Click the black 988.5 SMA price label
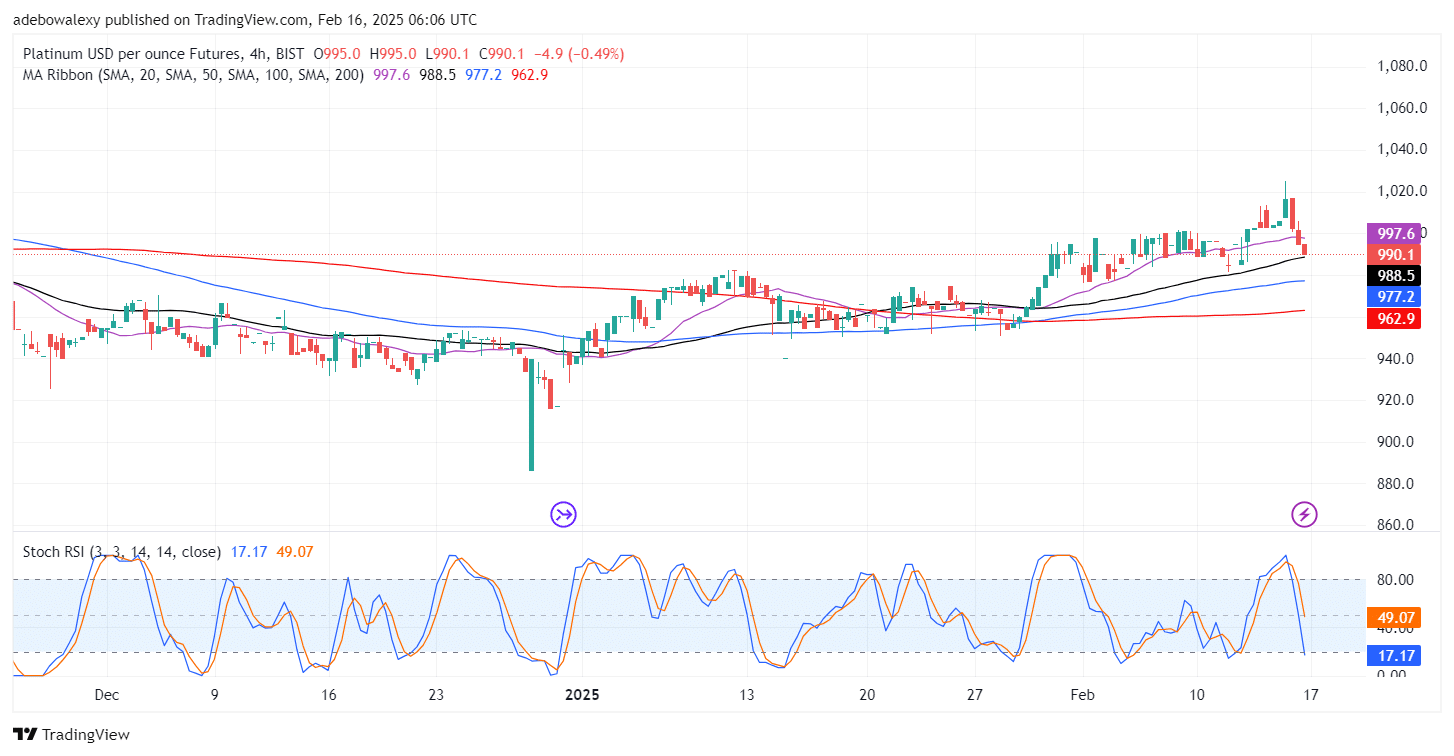This screenshot has height=756, width=1454. point(1392,275)
